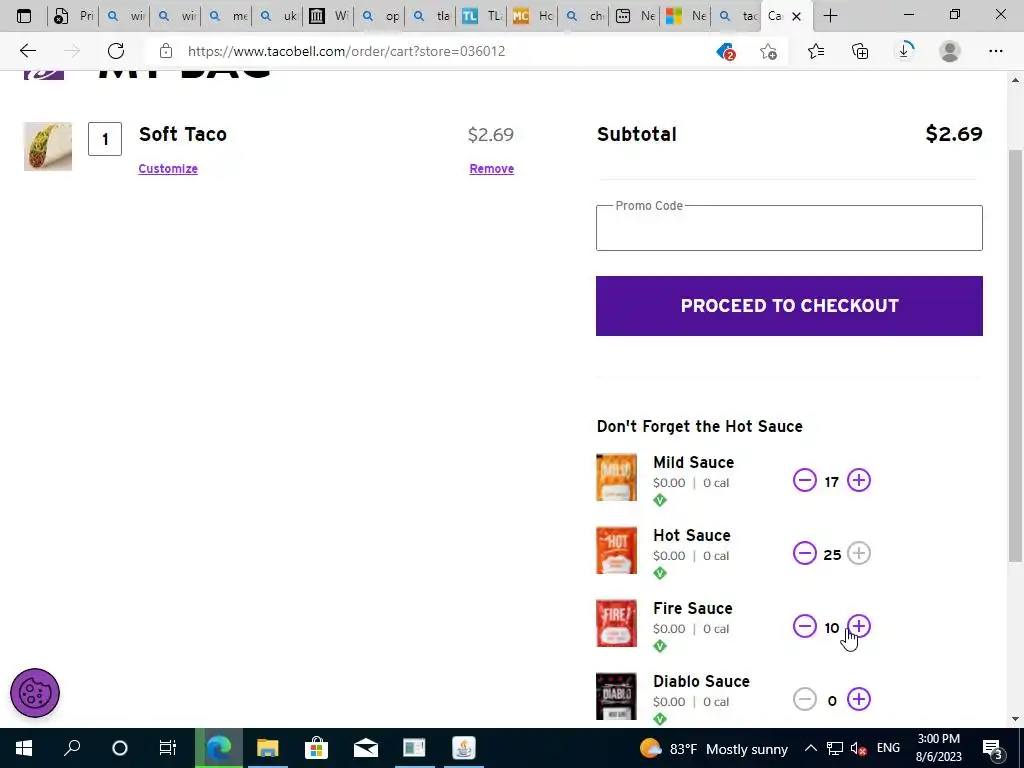Open Microsoft Store from taskbar

point(316,748)
